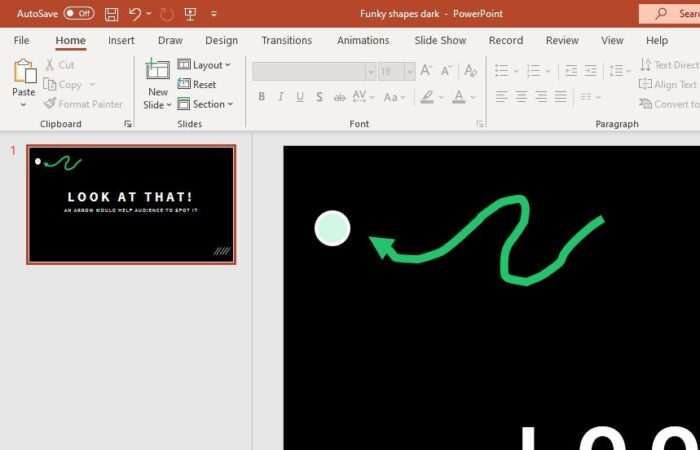The image size is (700, 450).
Task: Click the New Slide icon
Action: pyautogui.click(x=158, y=69)
